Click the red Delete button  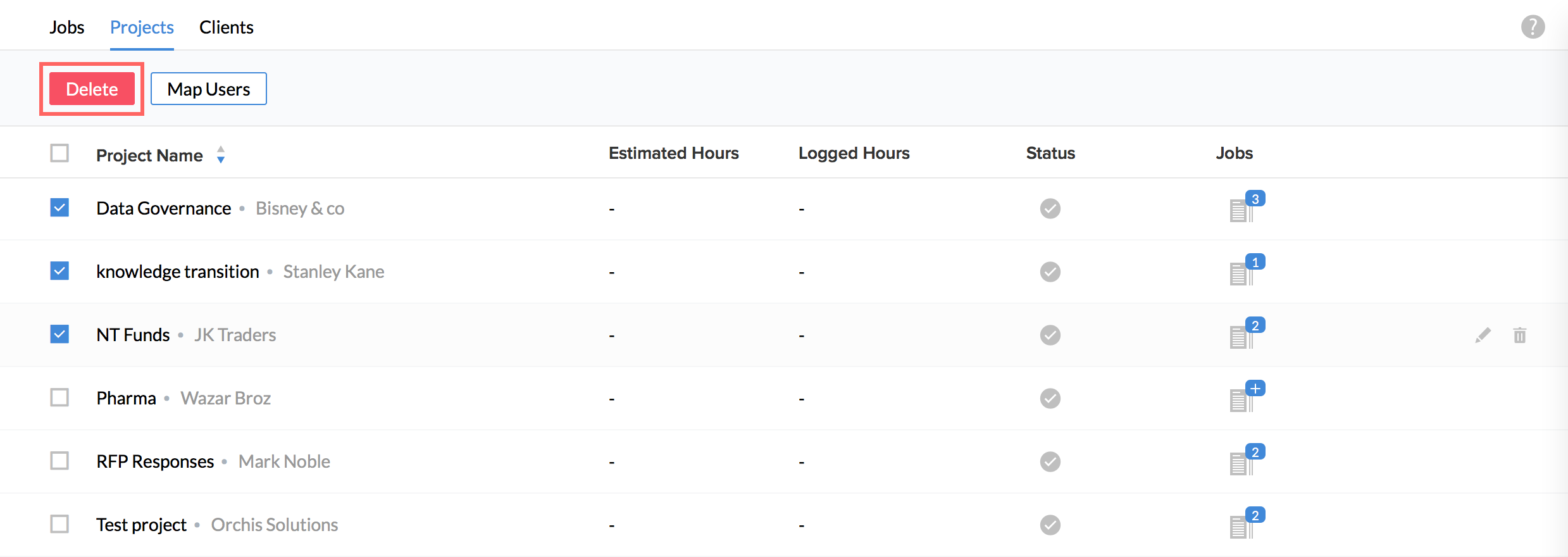[92, 89]
